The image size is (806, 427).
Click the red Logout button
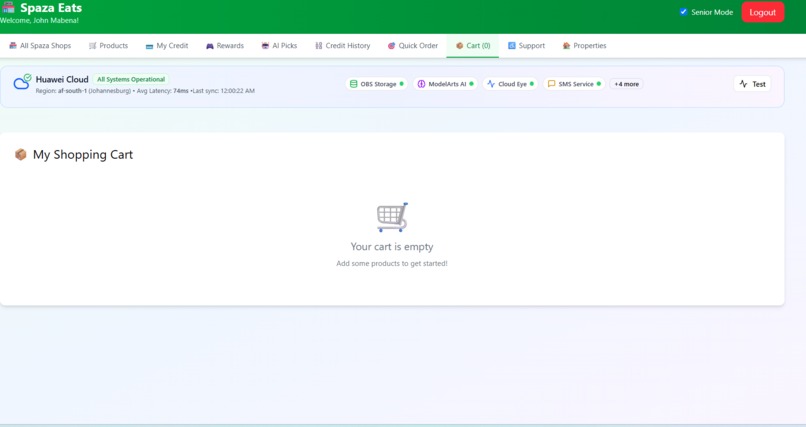coord(763,12)
